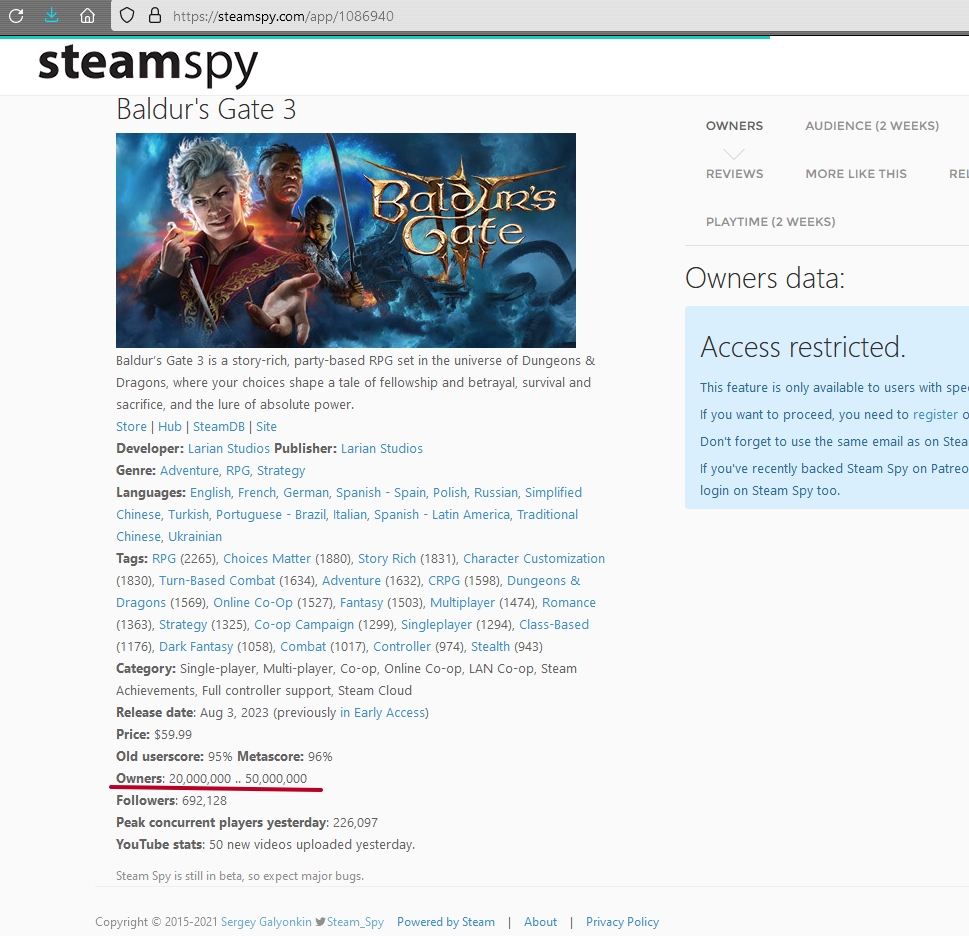969x936 pixels.
Task: Select Spanish - Latin America language link
Action: point(442,515)
